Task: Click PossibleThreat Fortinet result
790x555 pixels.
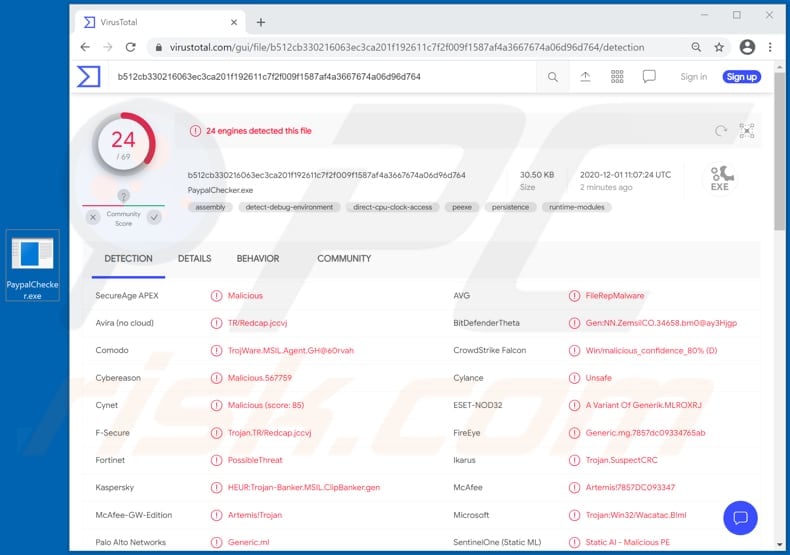Action: [255, 460]
